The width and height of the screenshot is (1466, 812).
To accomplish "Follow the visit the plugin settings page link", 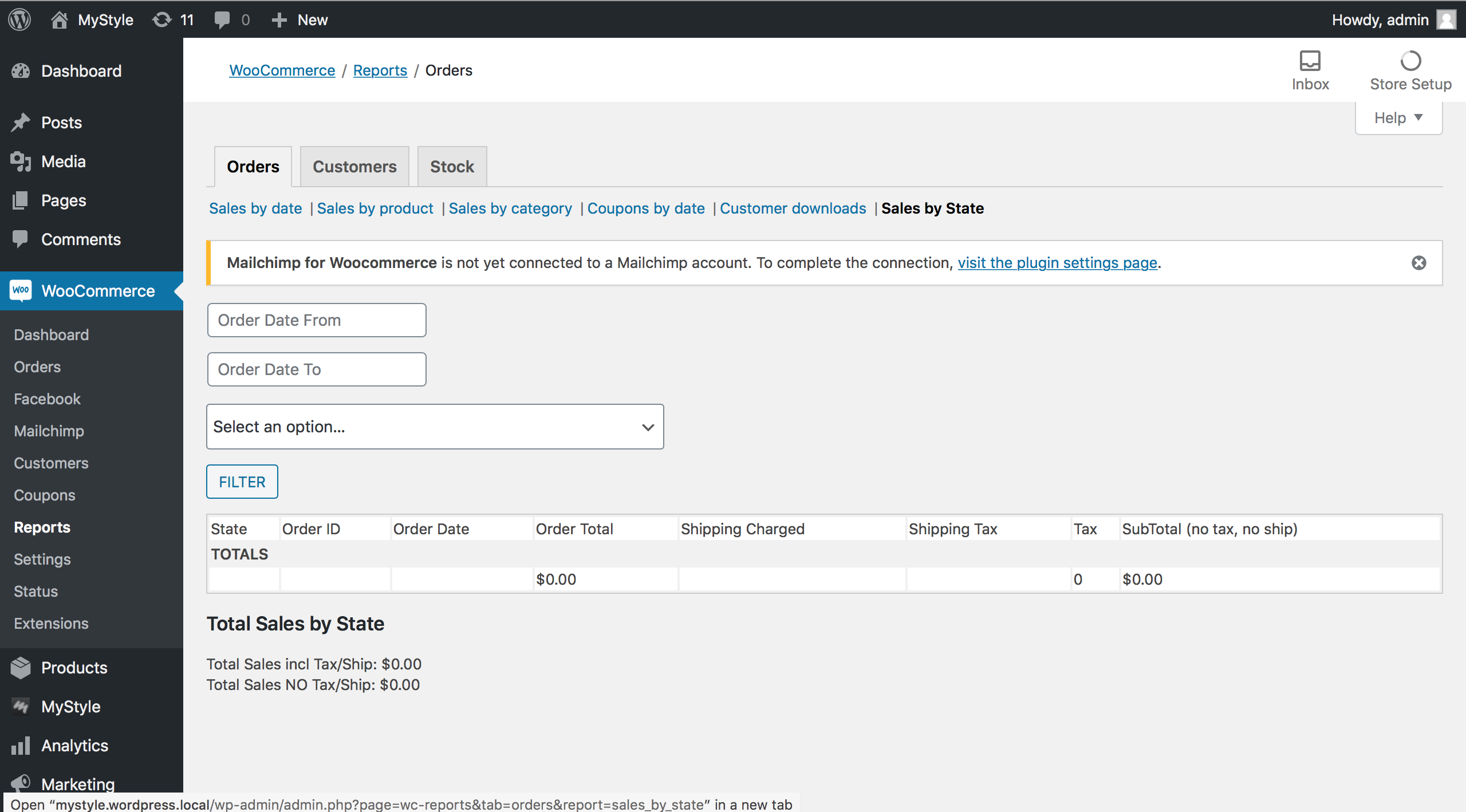I will [1057, 263].
